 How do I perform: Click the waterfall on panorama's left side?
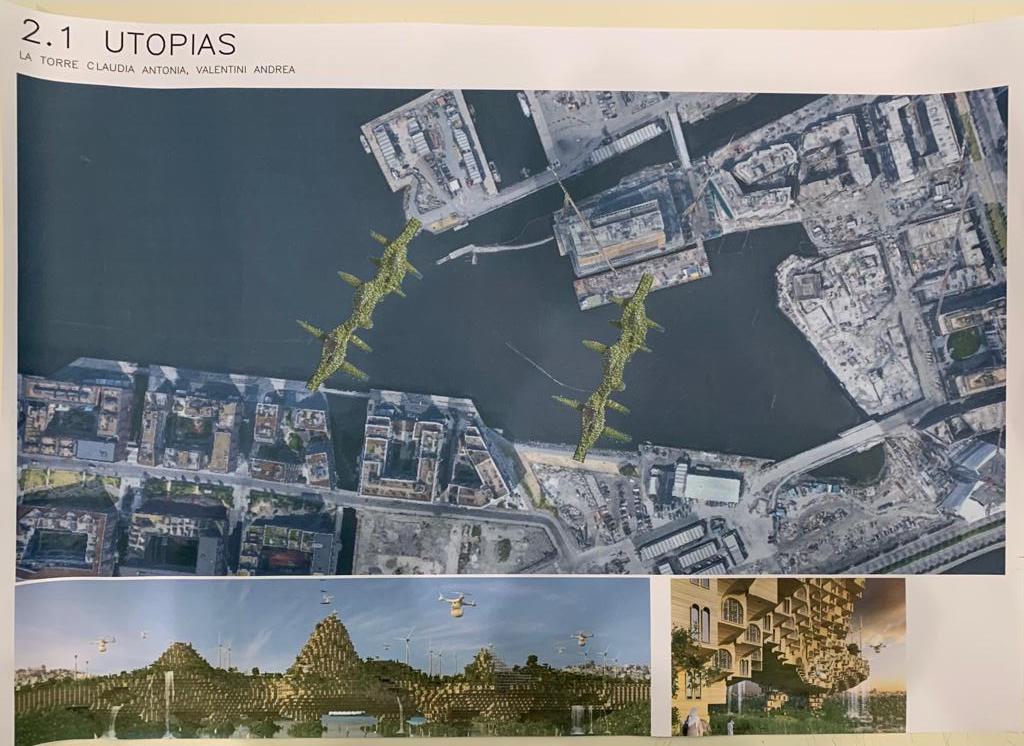click(168, 700)
